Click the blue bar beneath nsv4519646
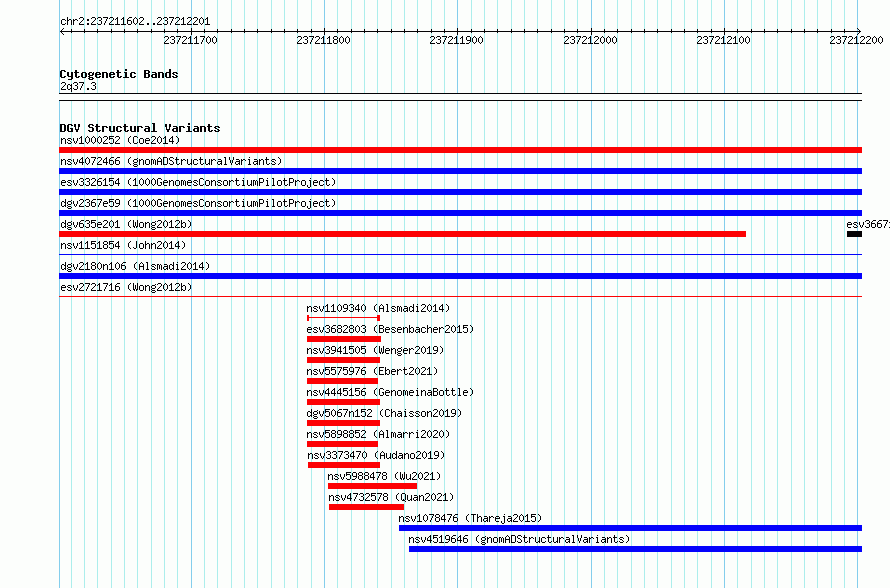The image size is (890, 588). coord(635,549)
